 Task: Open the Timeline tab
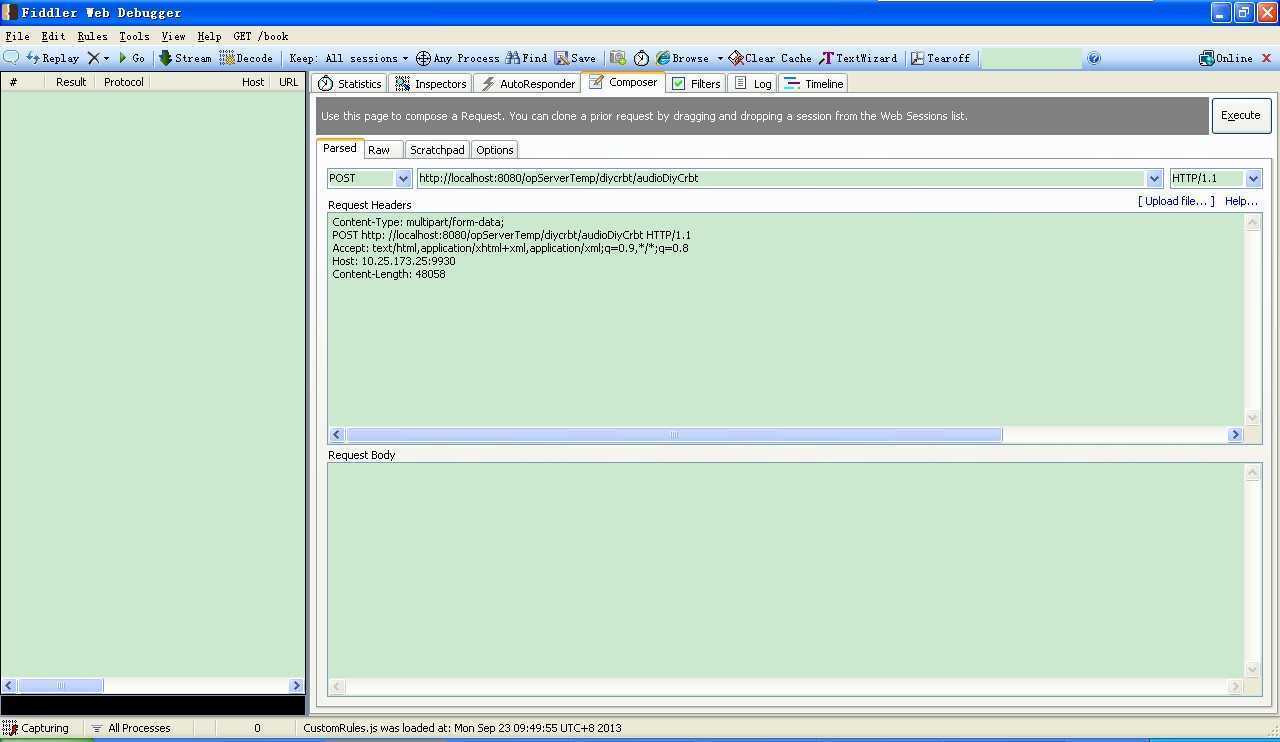[814, 84]
